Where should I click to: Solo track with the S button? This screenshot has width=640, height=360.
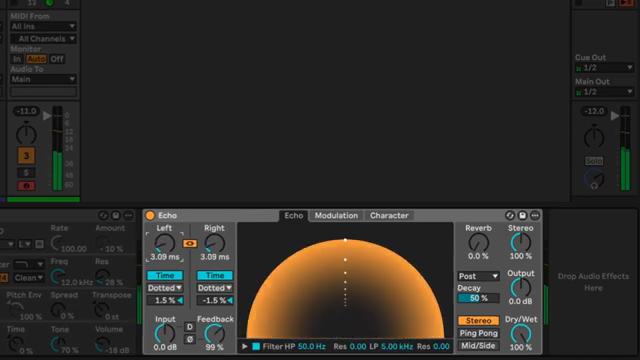coord(26,173)
